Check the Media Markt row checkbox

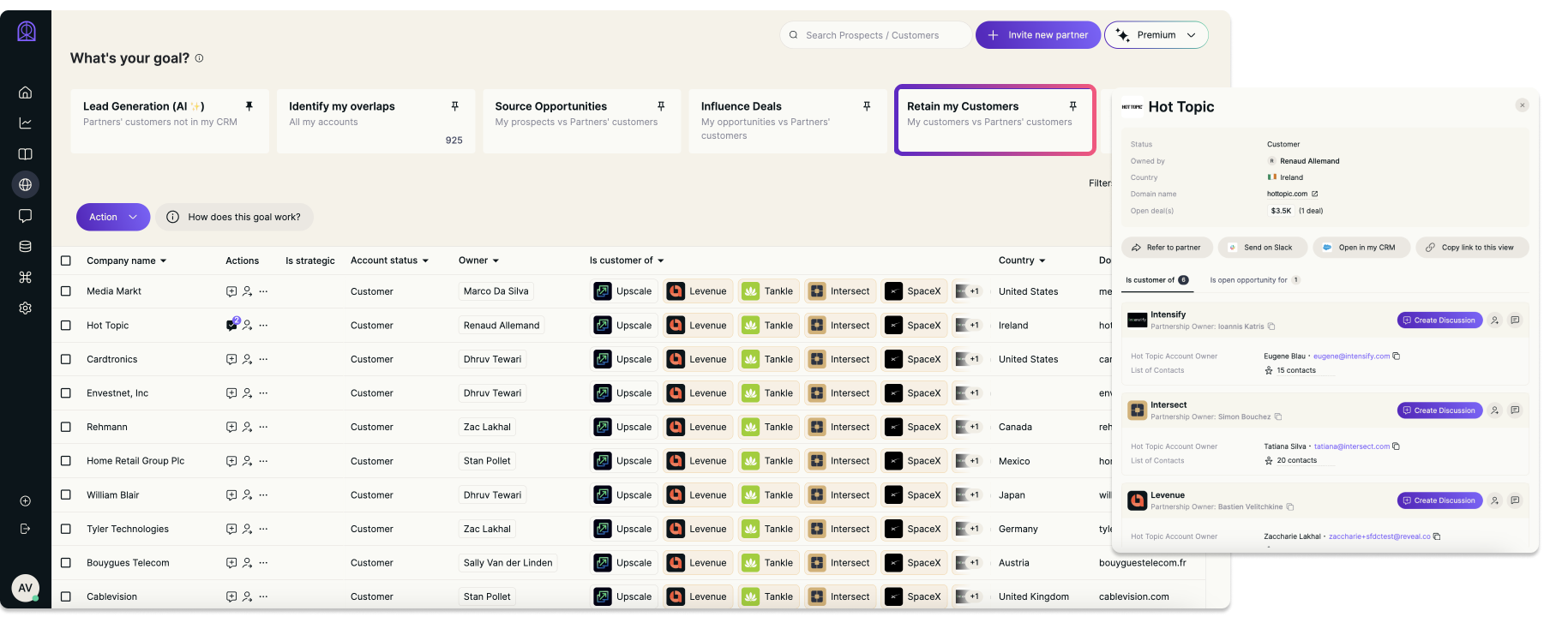pos(66,291)
